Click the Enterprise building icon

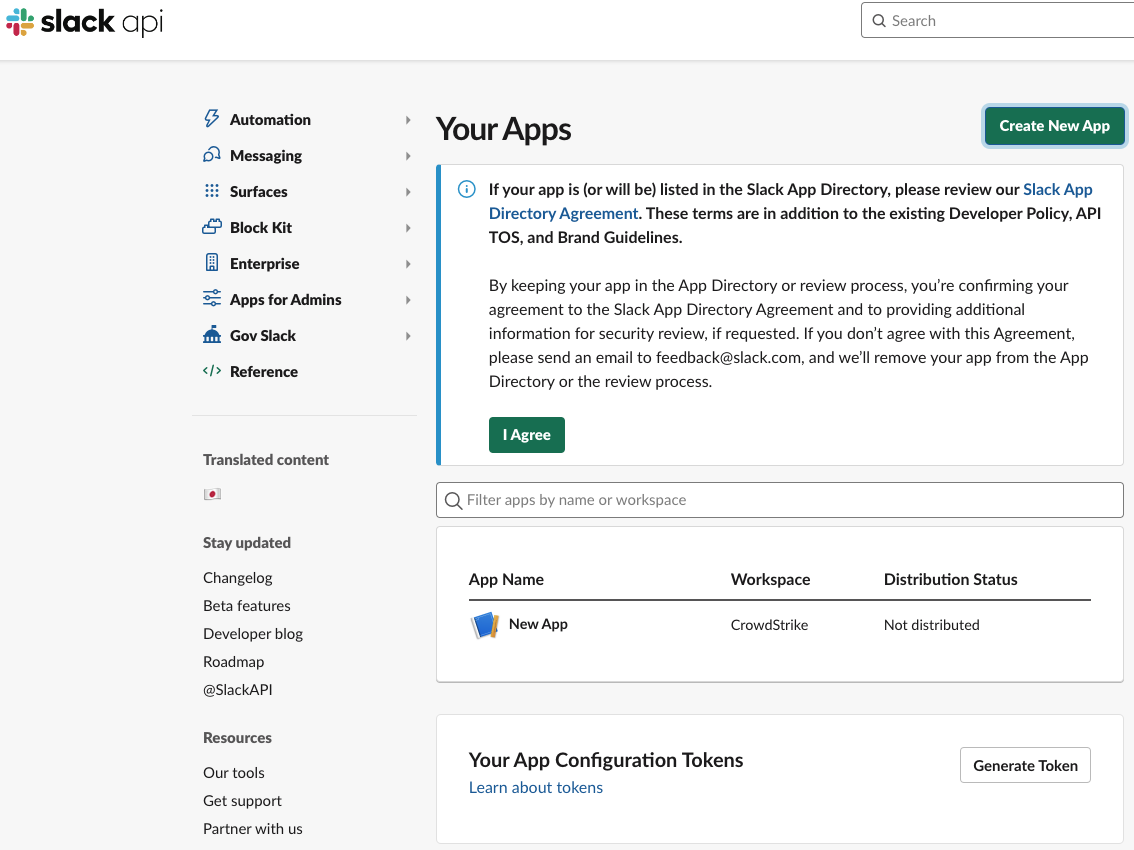(x=212, y=263)
